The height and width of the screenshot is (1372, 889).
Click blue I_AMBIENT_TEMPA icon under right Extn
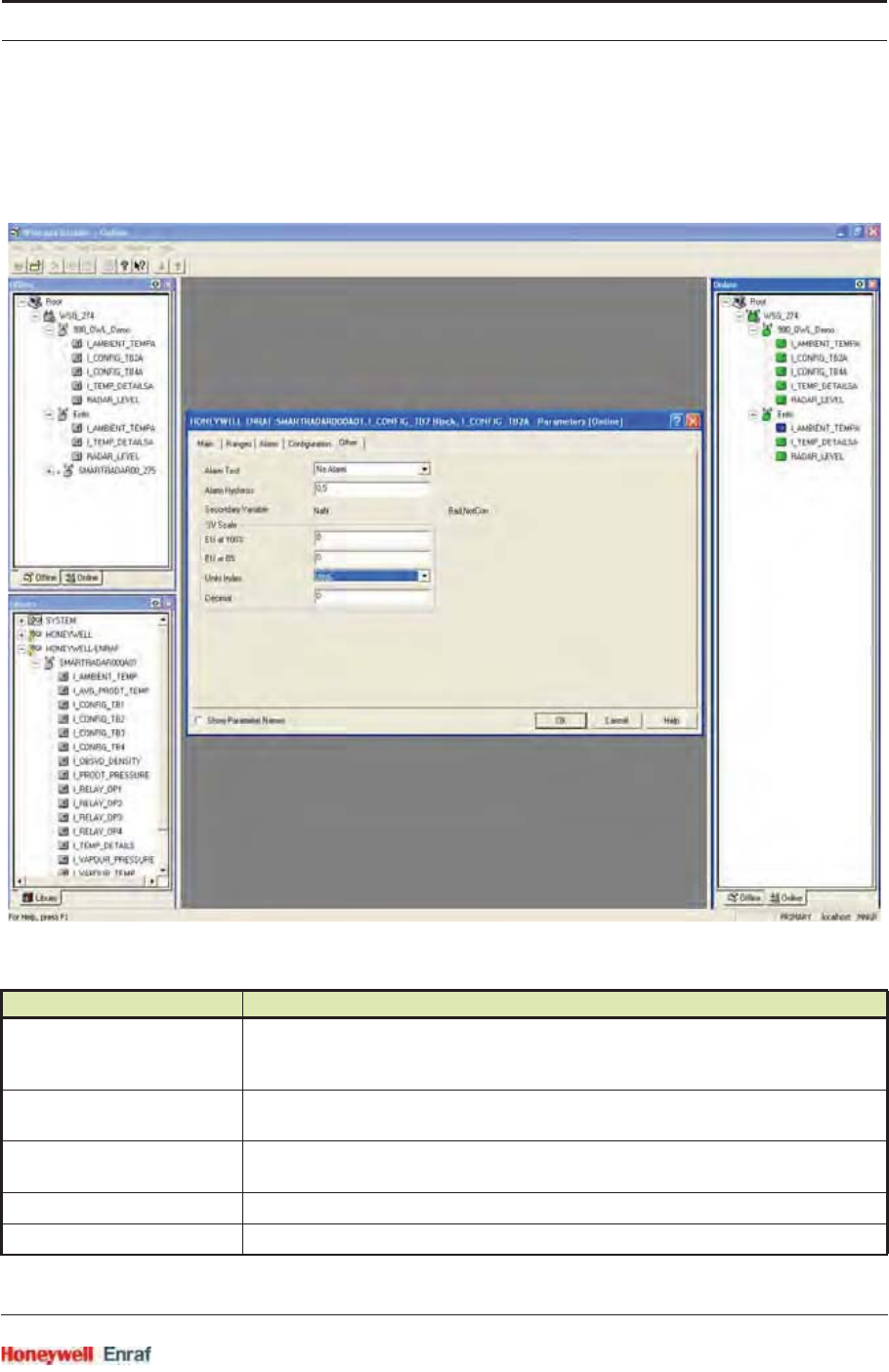coord(781,428)
